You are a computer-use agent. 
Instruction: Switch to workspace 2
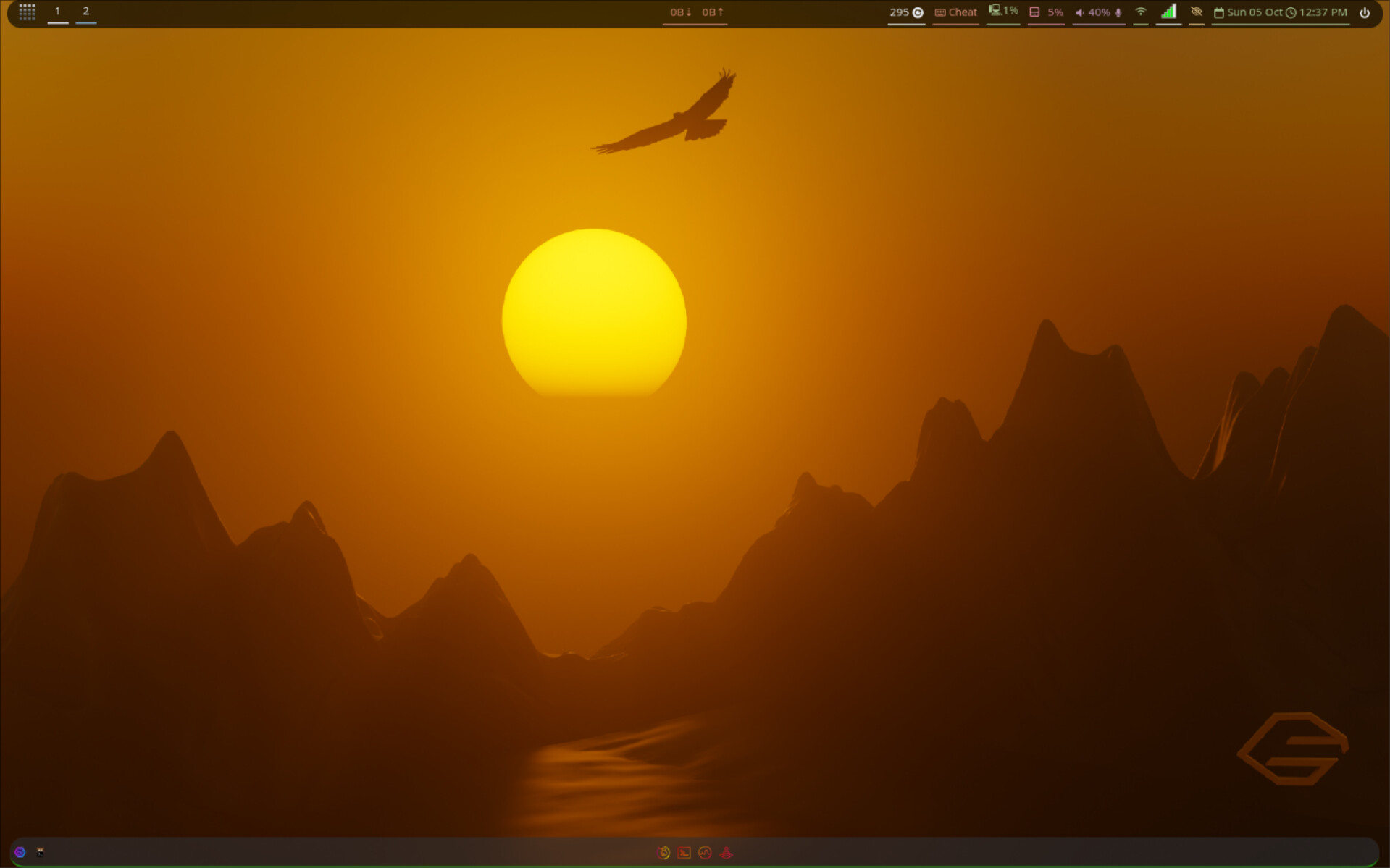[85, 12]
